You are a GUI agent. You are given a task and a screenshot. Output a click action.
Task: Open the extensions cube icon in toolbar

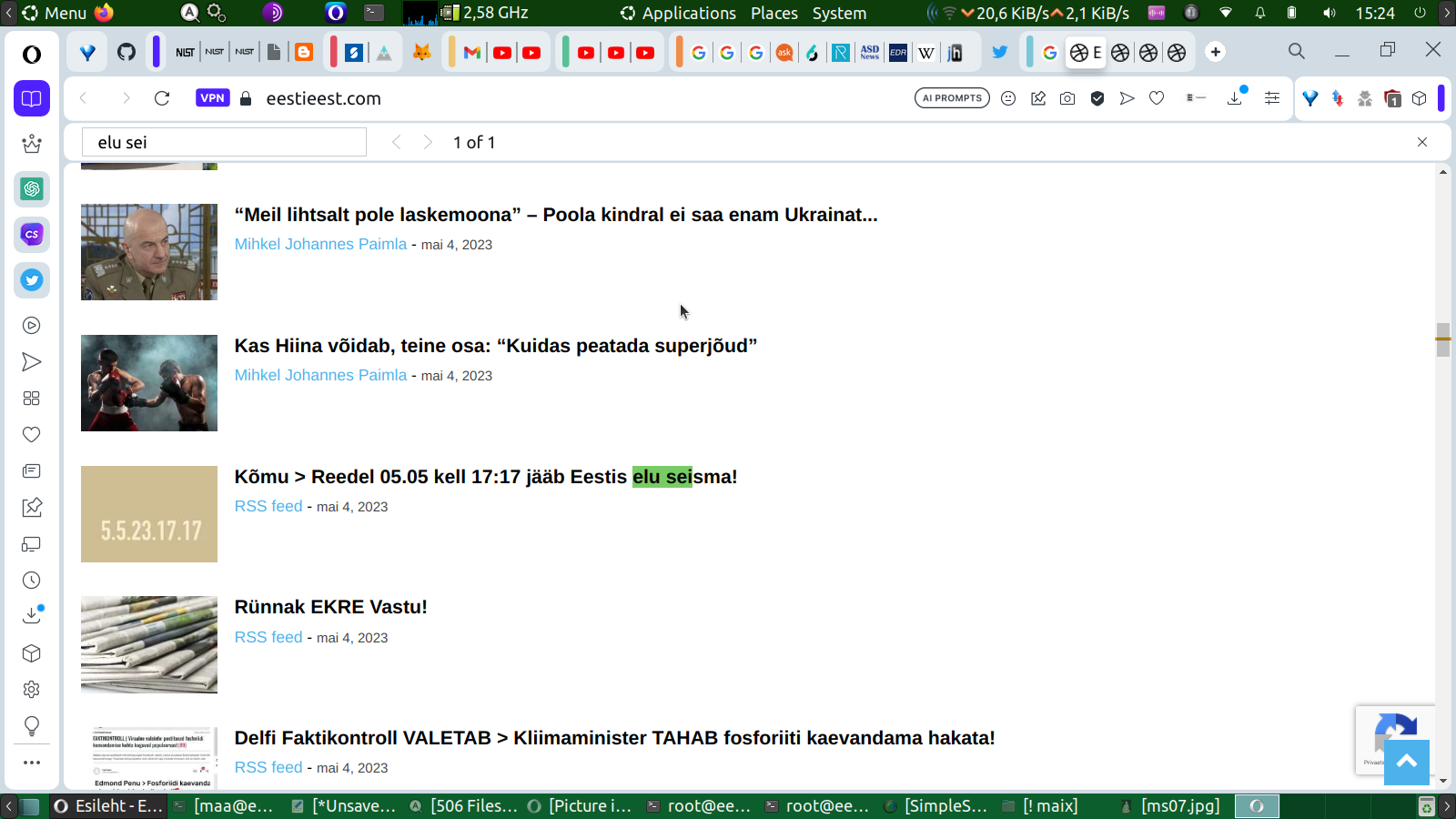(x=1420, y=98)
